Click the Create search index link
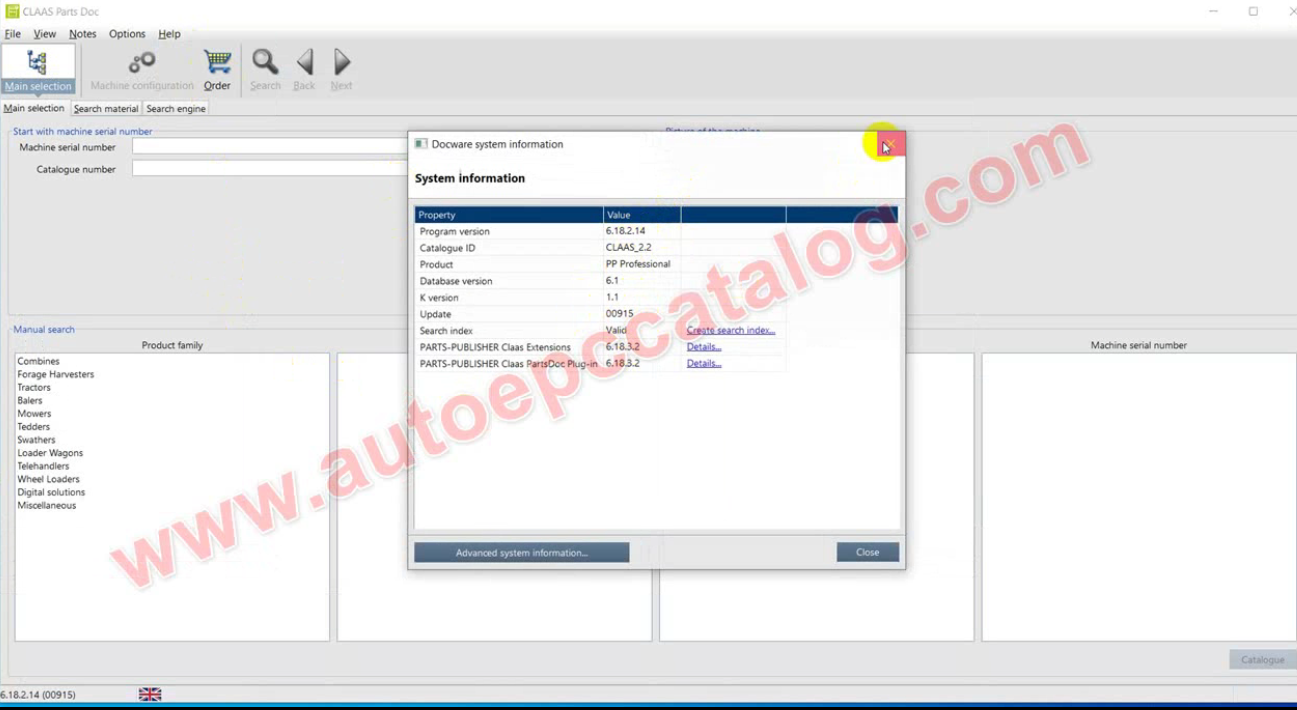Viewport: 1297px width, 710px height. (x=730, y=331)
